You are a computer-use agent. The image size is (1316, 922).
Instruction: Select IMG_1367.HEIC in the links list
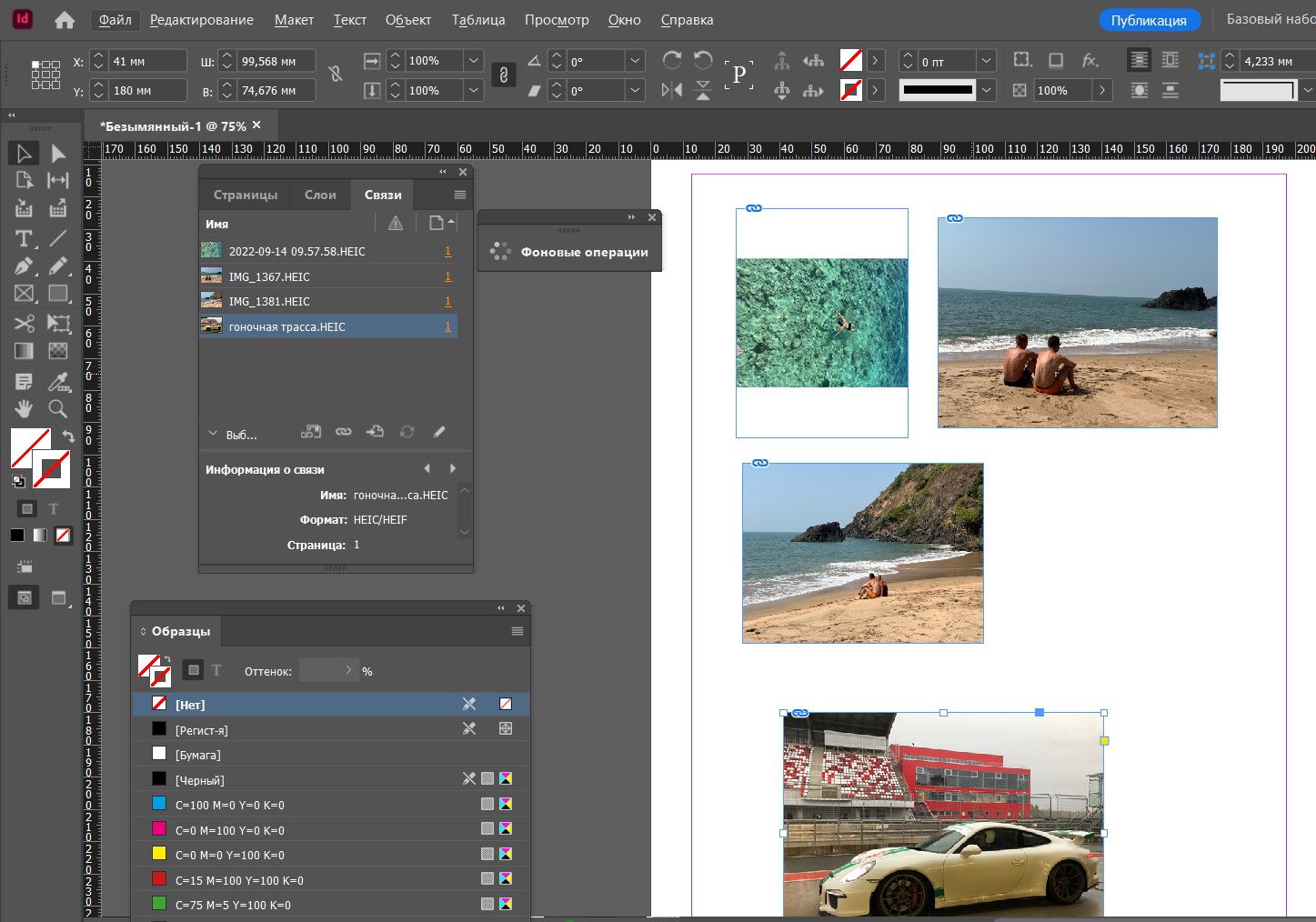tap(269, 276)
